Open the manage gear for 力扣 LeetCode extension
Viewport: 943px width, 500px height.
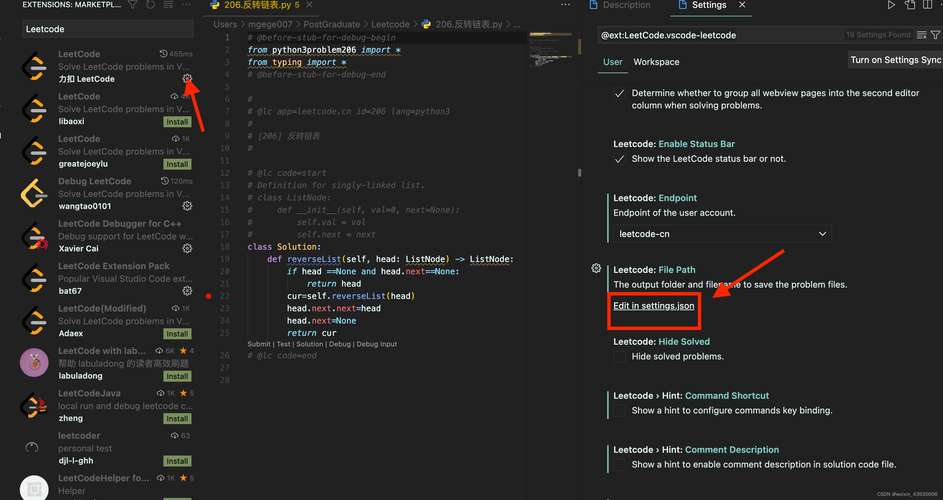pyautogui.click(x=187, y=79)
